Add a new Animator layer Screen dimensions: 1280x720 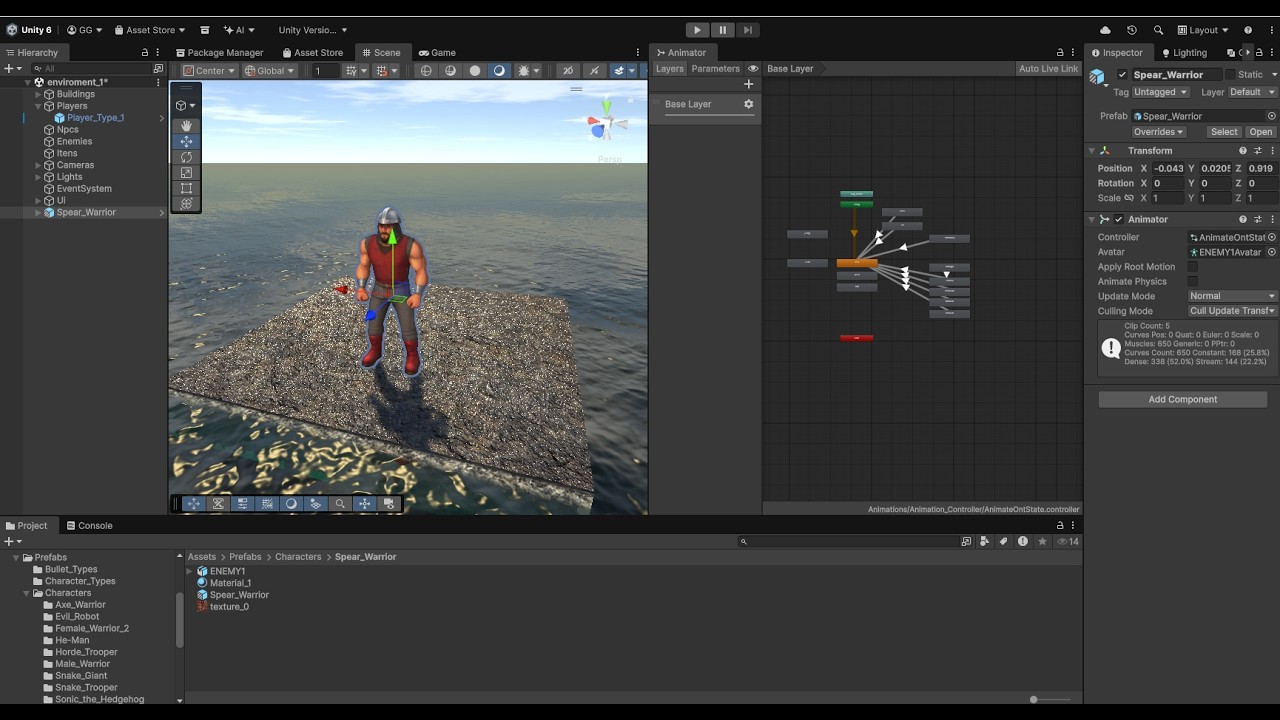coord(748,84)
